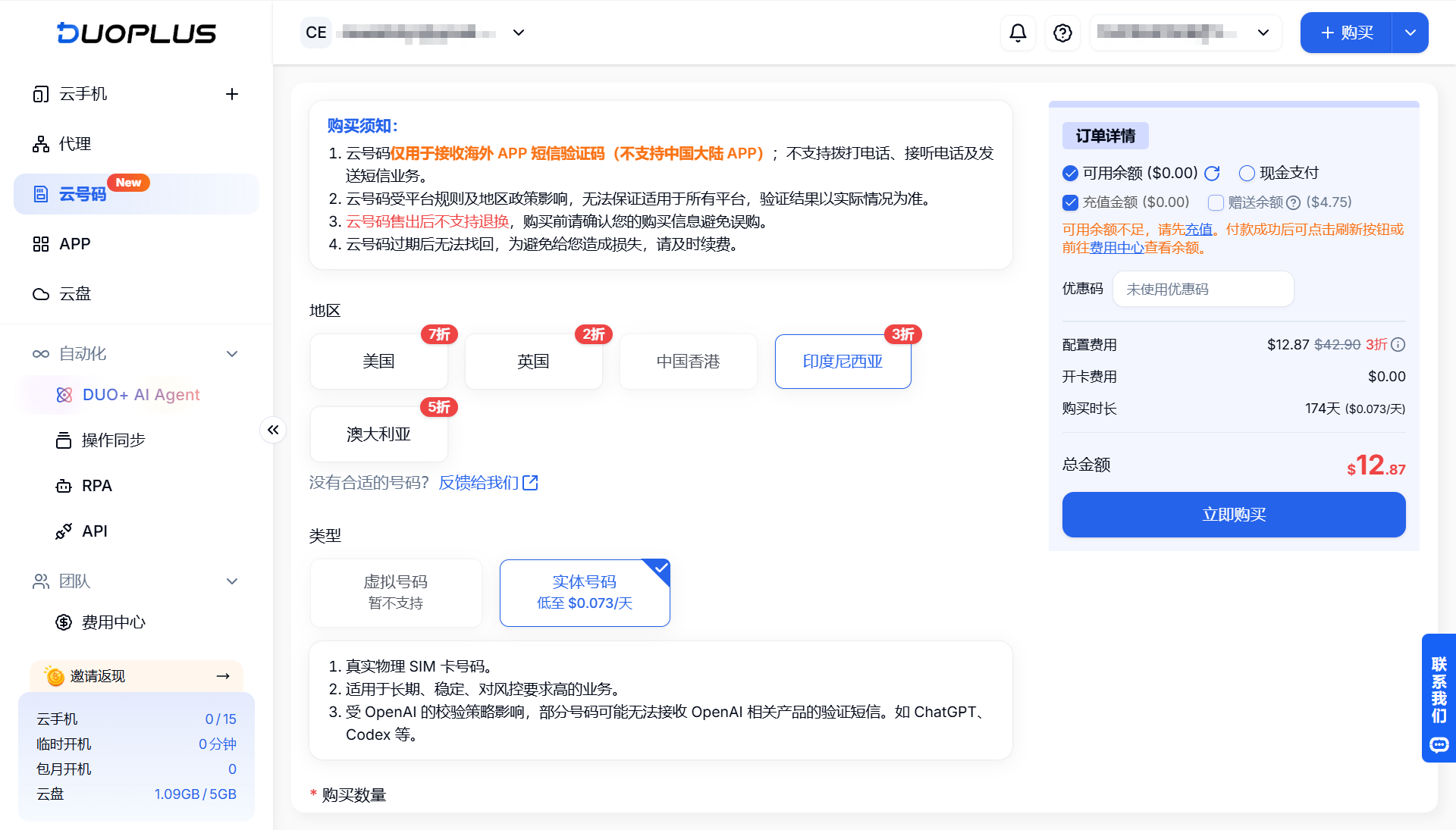Refresh the available balance
Image resolution: width=1456 pixels, height=830 pixels.
coord(1212,174)
